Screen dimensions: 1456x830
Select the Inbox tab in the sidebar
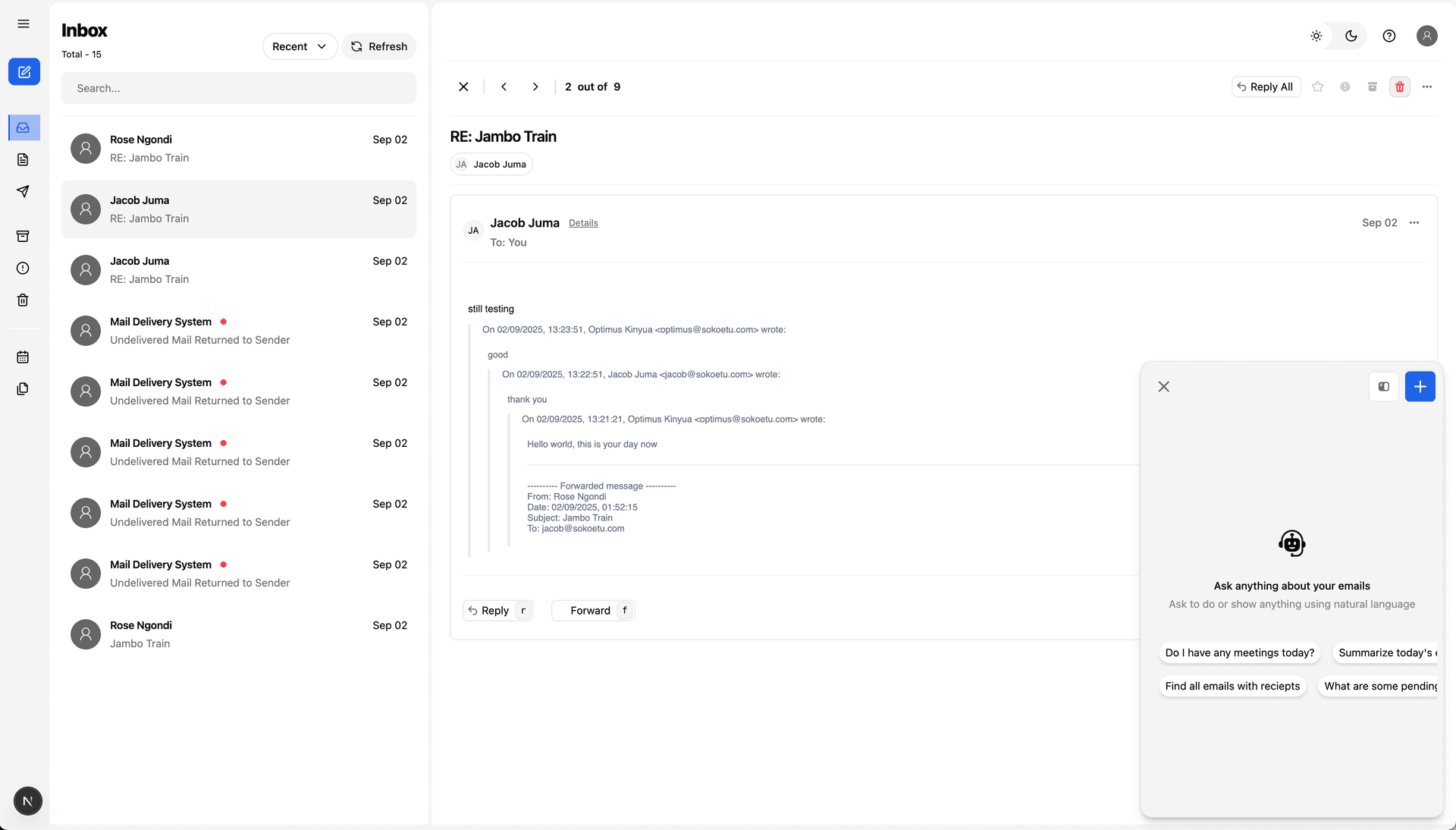coord(24,127)
